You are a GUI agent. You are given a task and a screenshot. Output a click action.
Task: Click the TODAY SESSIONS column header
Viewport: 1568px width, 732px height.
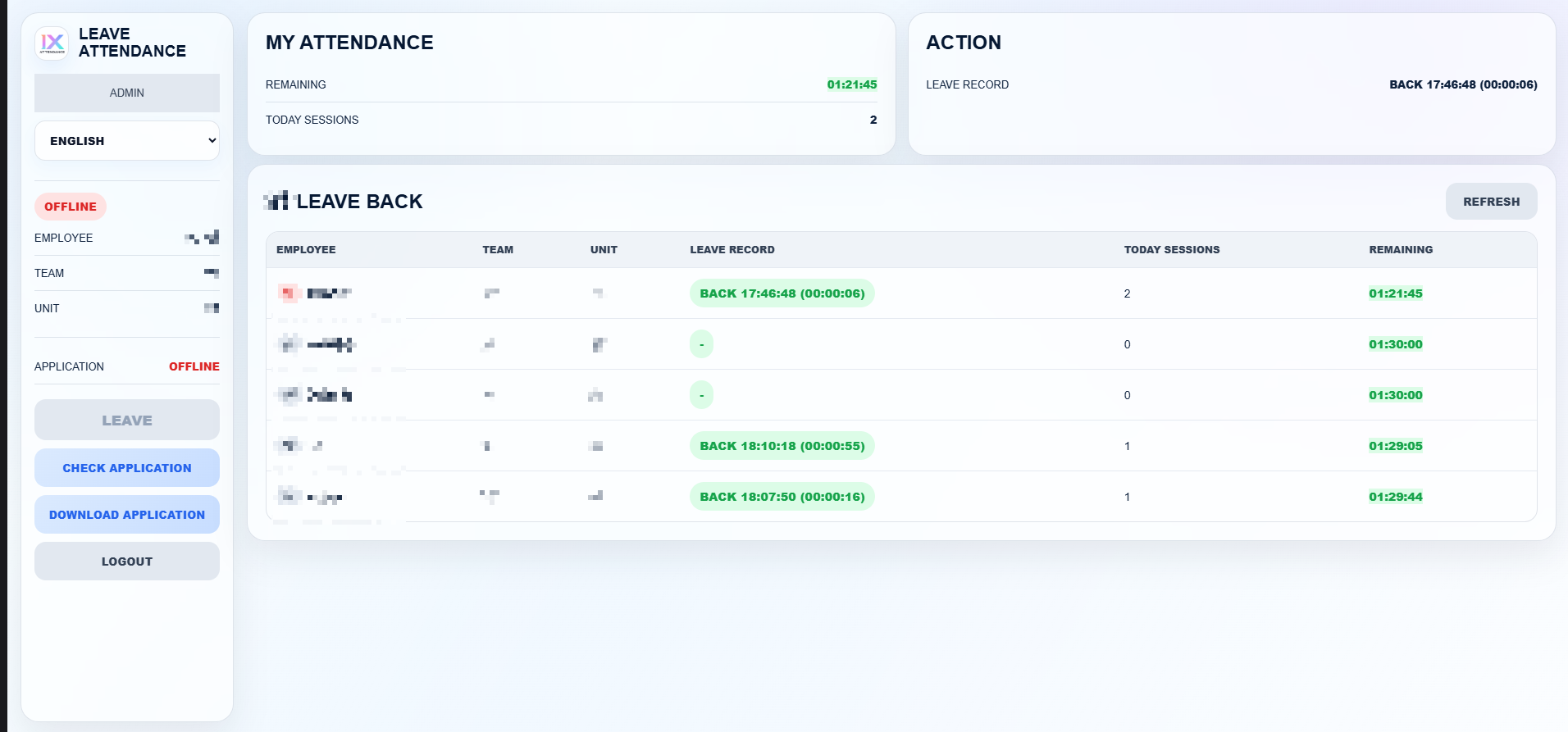(1172, 250)
